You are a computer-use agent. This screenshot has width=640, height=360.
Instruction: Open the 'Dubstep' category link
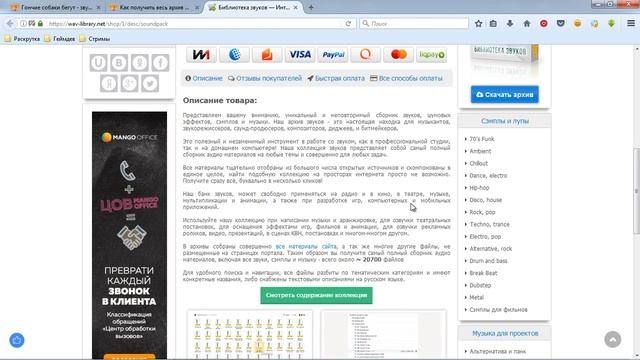[x=480, y=285]
